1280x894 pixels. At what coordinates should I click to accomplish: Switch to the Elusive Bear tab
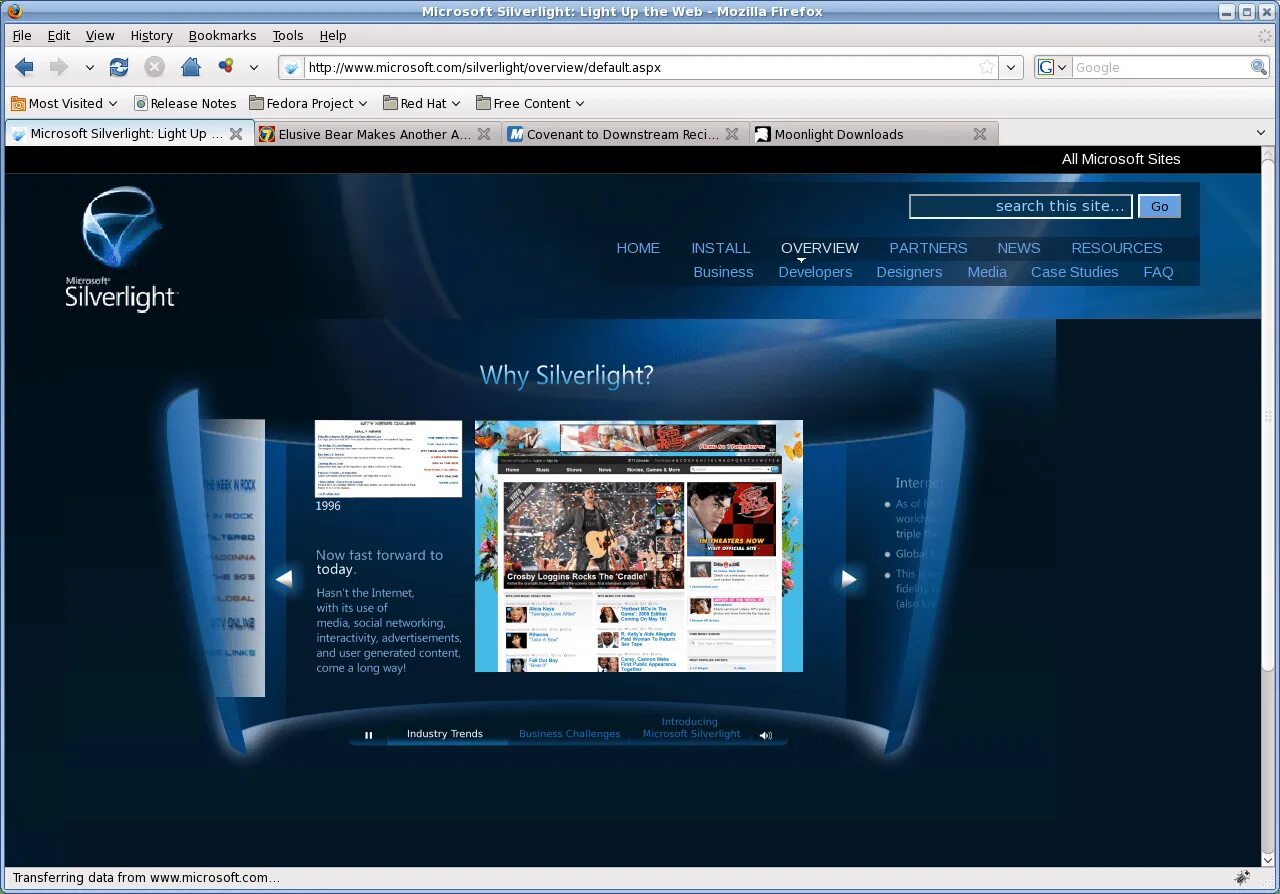[378, 134]
